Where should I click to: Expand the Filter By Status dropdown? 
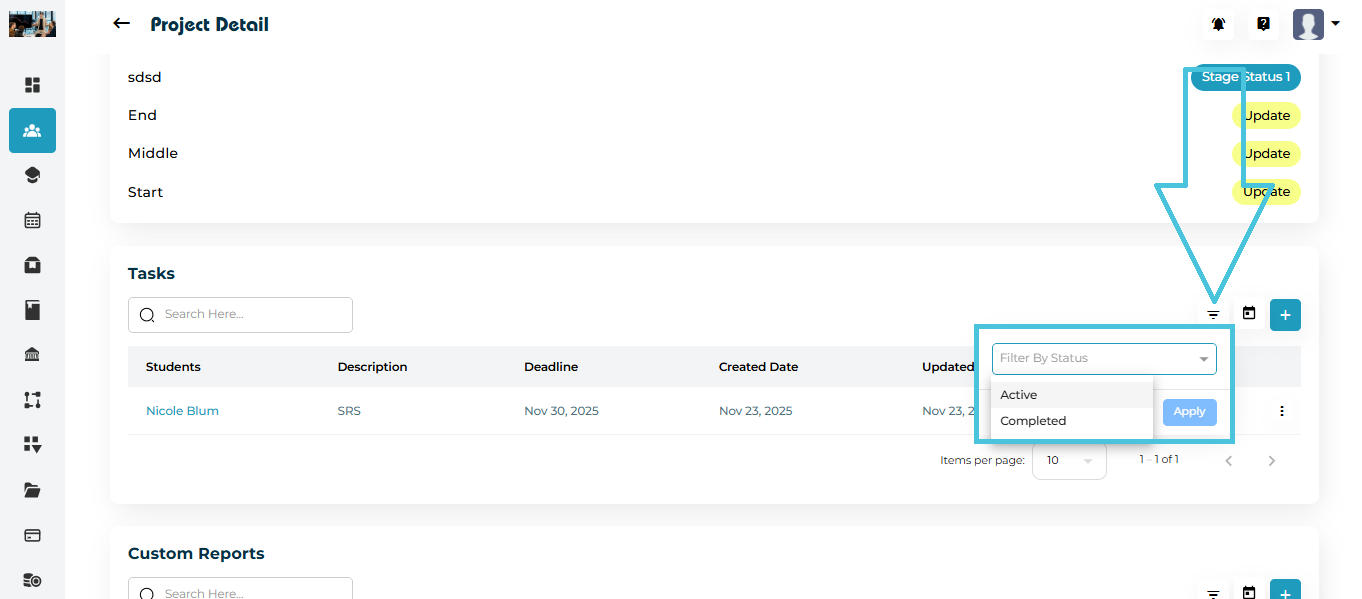[1104, 358]
